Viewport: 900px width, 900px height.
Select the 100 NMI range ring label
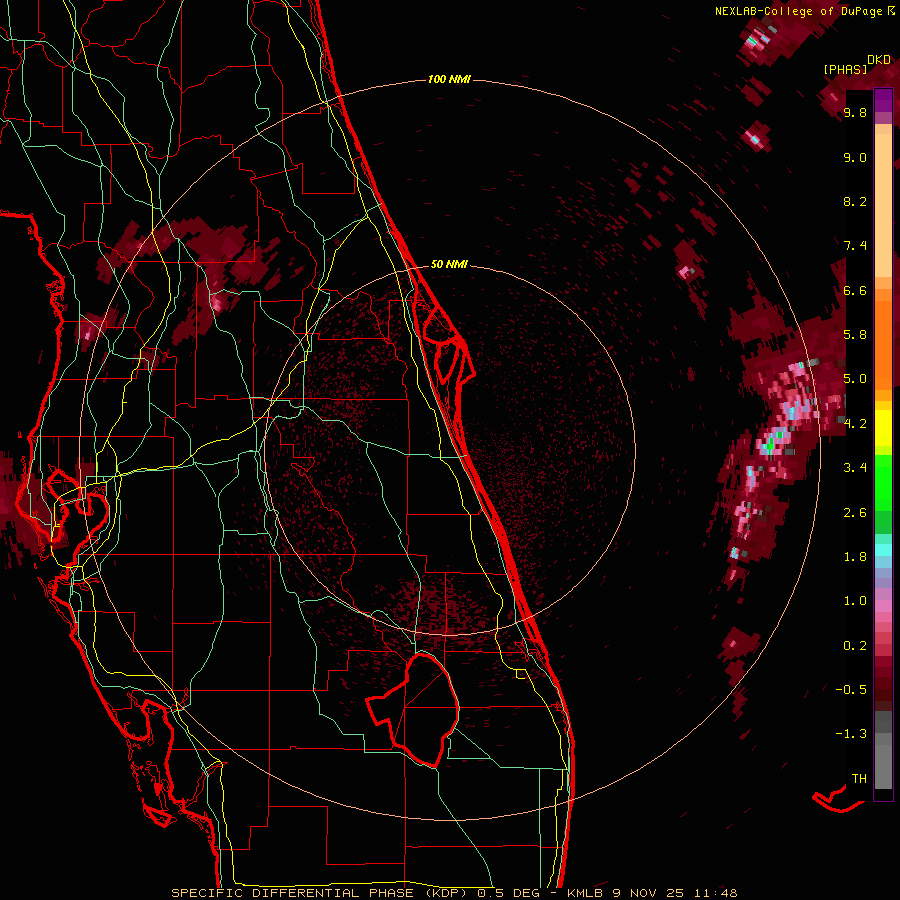449,79
